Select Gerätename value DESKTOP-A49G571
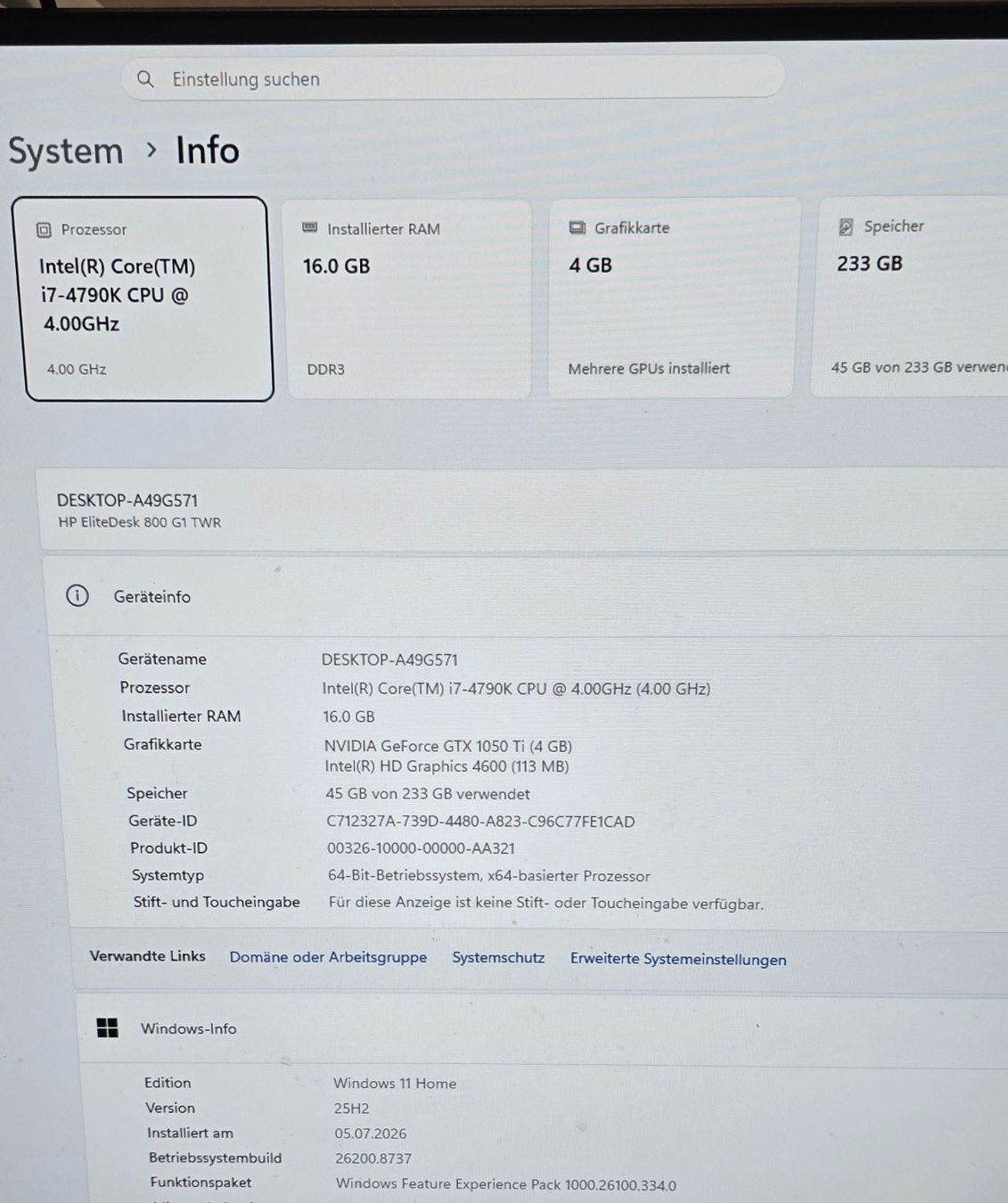Viewport: 1008px width, 1203px height. click(389, 660)
